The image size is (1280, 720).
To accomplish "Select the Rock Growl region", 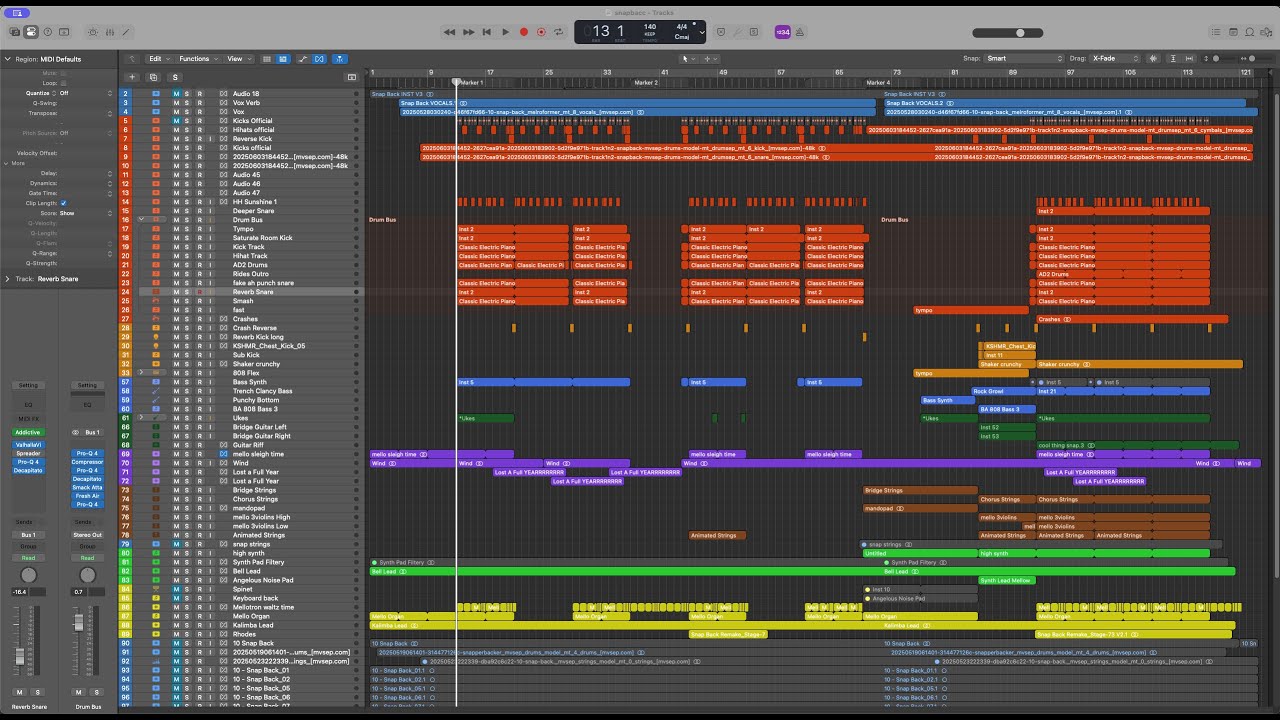I will click(x=1005, y=391).
